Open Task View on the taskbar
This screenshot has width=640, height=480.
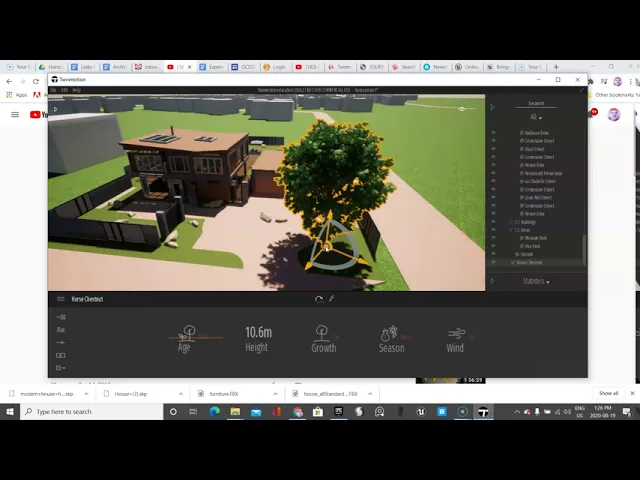(x=193, y=412)
